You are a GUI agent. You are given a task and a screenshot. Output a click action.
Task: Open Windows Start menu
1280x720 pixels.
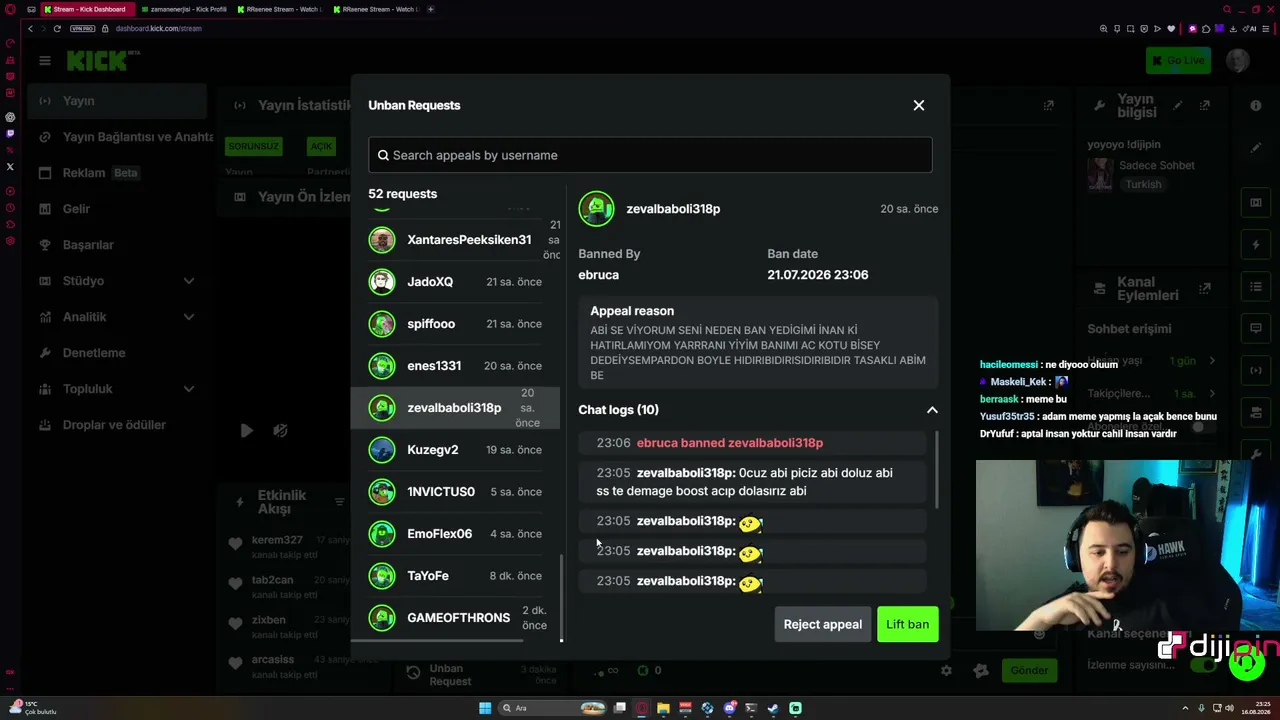click(x=485, y=708)
